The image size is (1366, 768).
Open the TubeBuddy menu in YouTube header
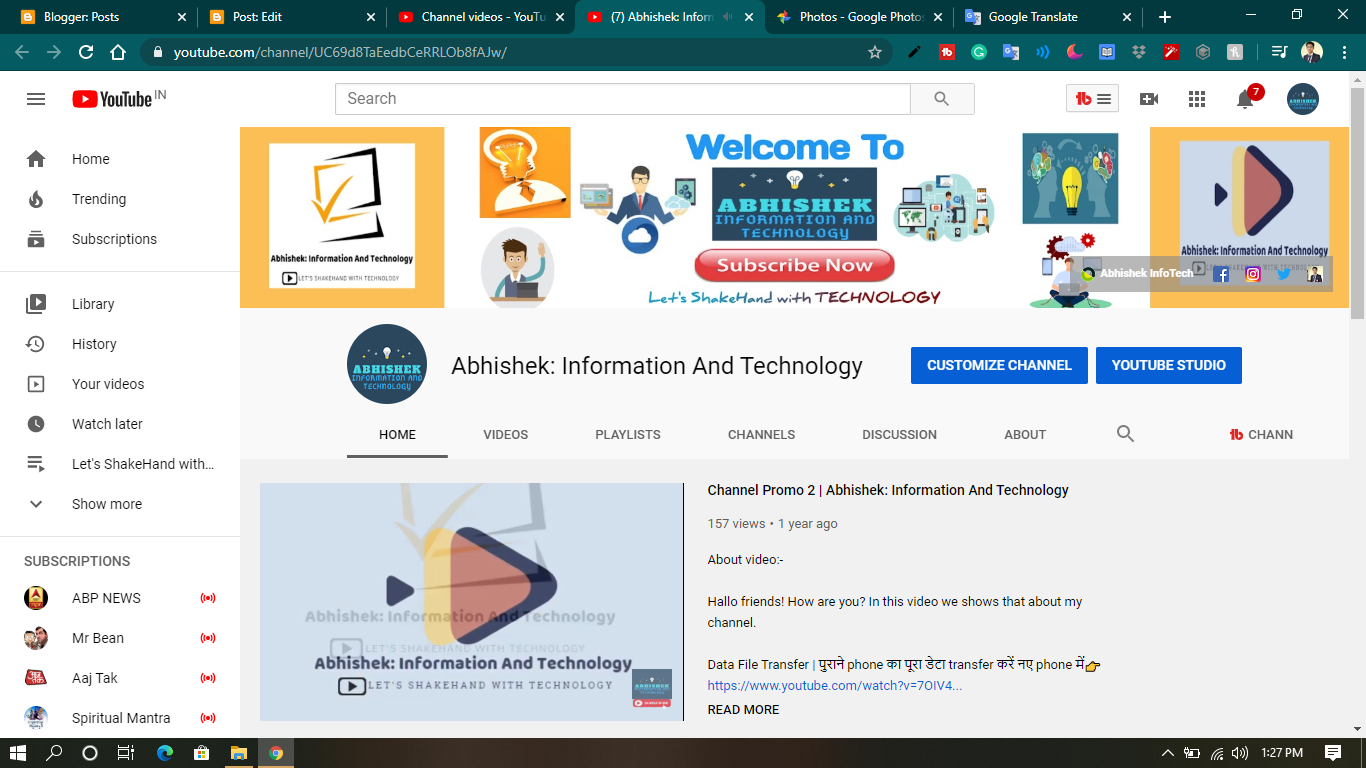pos(1092,99)
